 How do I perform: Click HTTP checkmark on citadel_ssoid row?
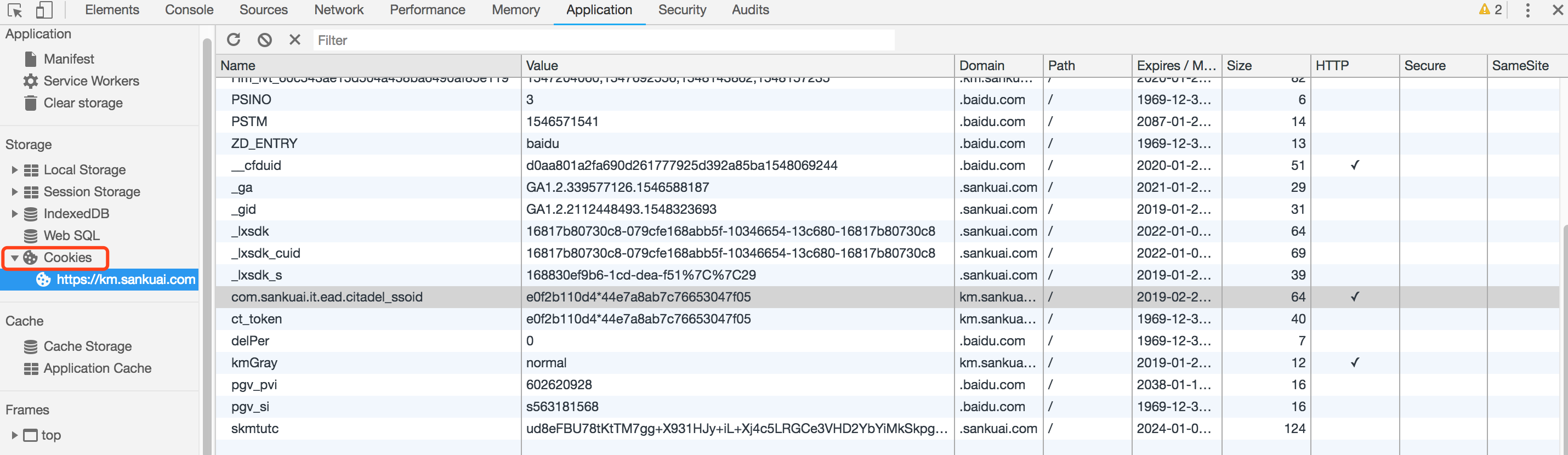[x=1354, y=297]
